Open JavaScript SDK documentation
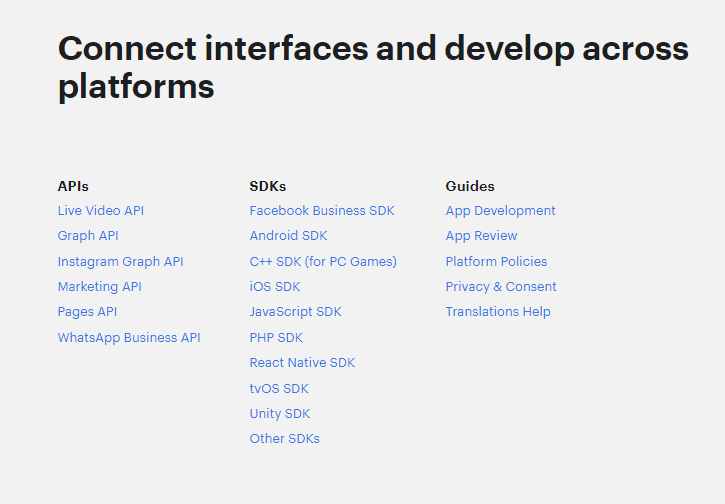Image resolution: width=725 pixels, height=504 pixels. (x=295, y=312)
